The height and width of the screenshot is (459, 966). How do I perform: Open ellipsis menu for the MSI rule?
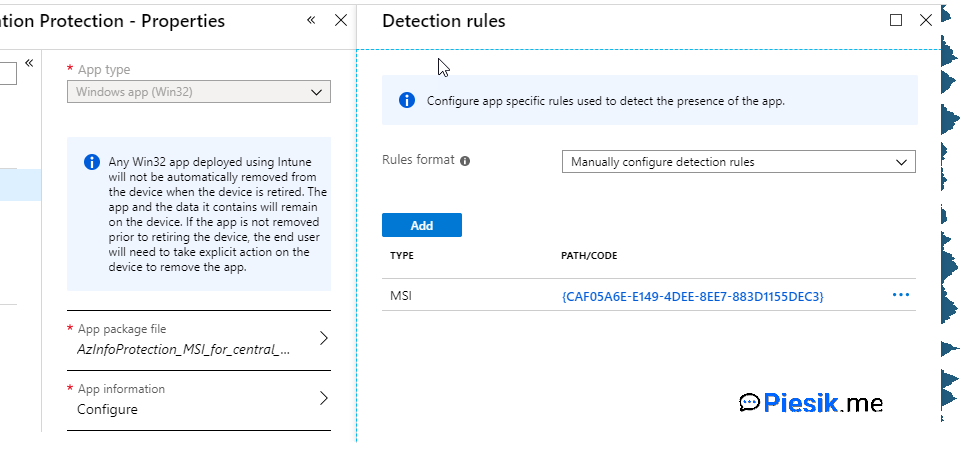coord(900,295)
